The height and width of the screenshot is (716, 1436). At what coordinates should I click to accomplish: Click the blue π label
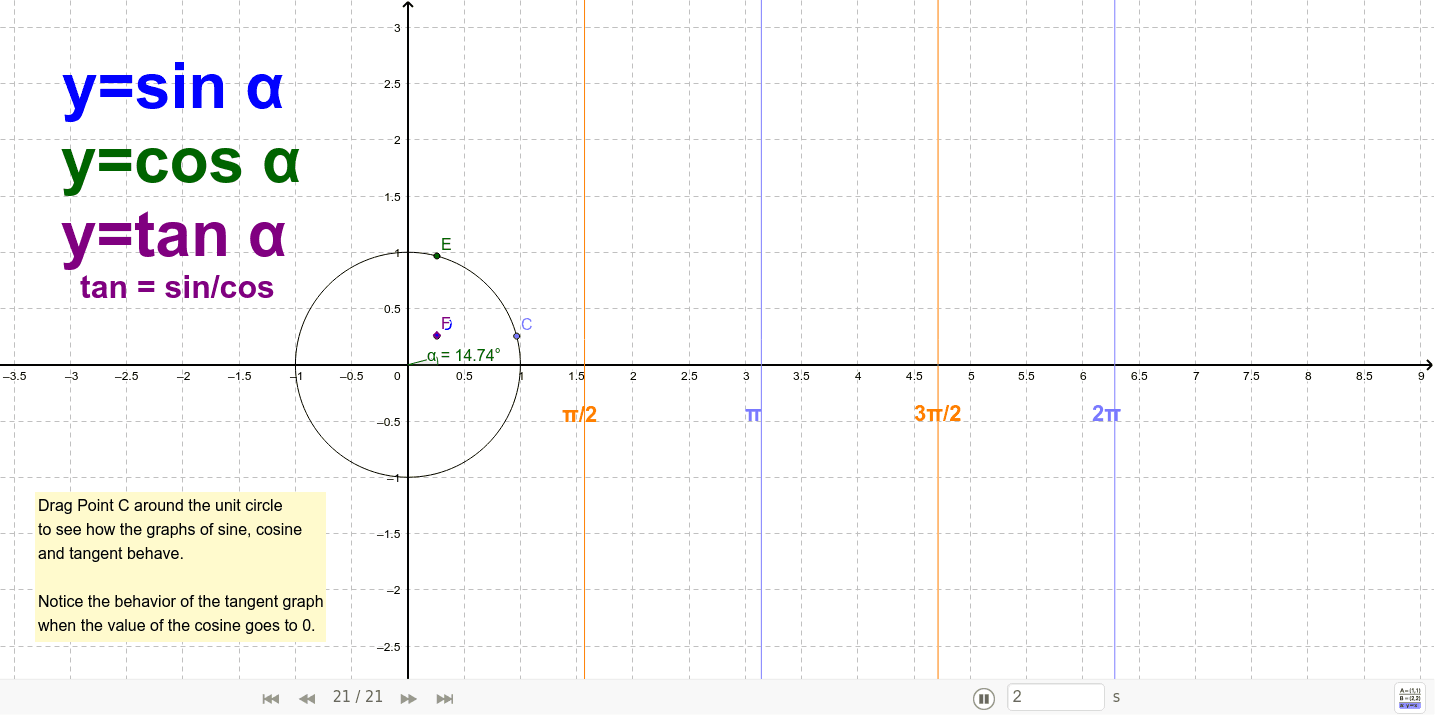[x=753, y=413]
